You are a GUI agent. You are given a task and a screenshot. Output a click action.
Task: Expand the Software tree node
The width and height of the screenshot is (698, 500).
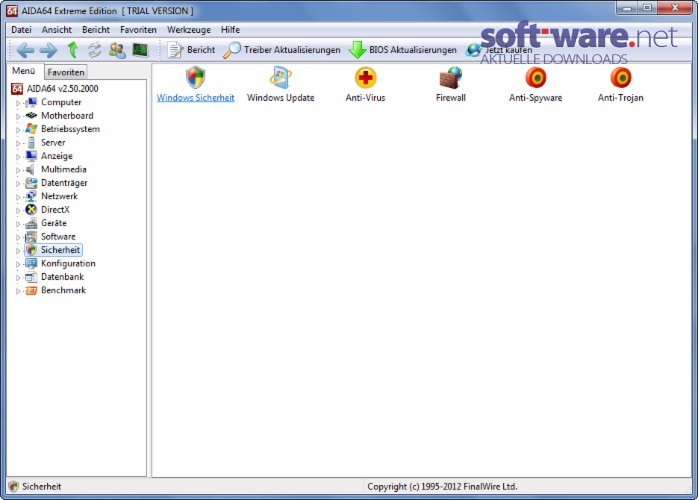pyautogui.click(x=18, y=237)
